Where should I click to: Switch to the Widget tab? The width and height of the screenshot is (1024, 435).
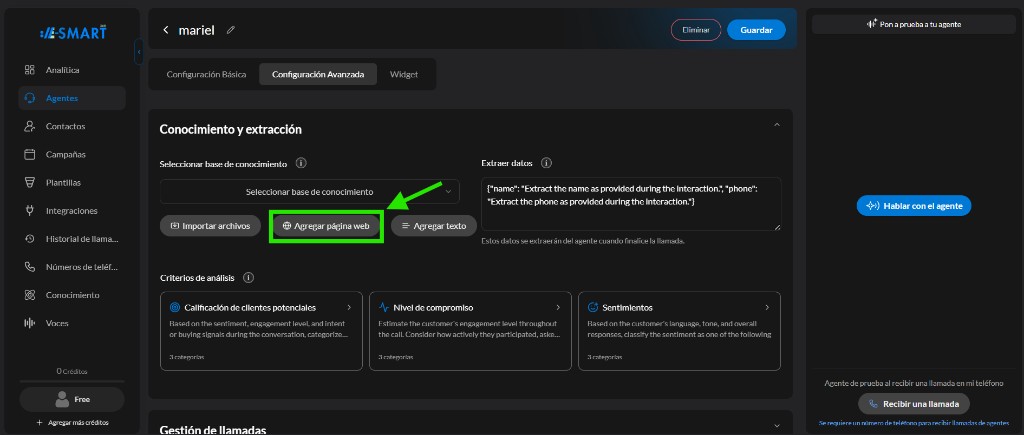point(404,74)
